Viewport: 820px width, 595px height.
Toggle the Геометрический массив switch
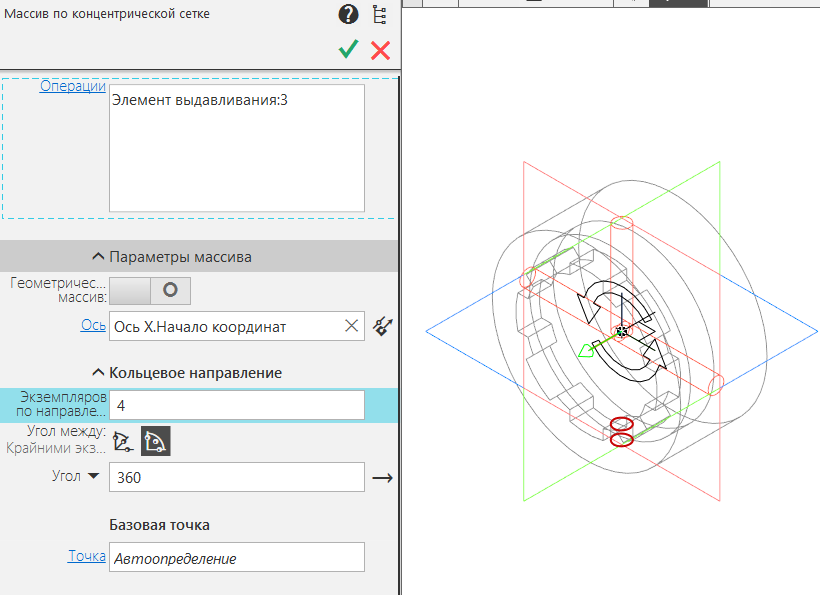click(150, 291)
